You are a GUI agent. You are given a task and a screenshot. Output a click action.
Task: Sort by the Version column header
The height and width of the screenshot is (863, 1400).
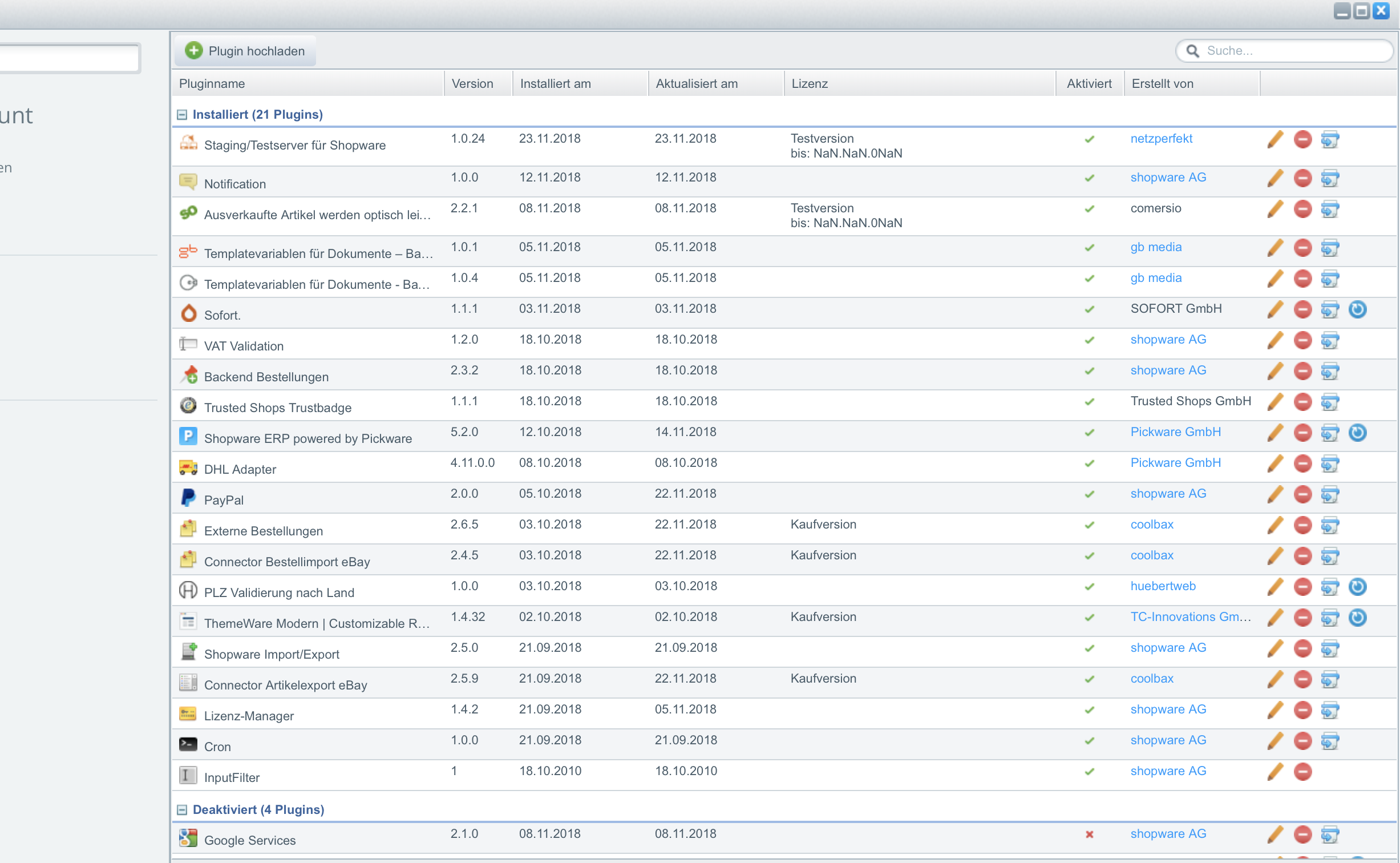click(478, 83)
